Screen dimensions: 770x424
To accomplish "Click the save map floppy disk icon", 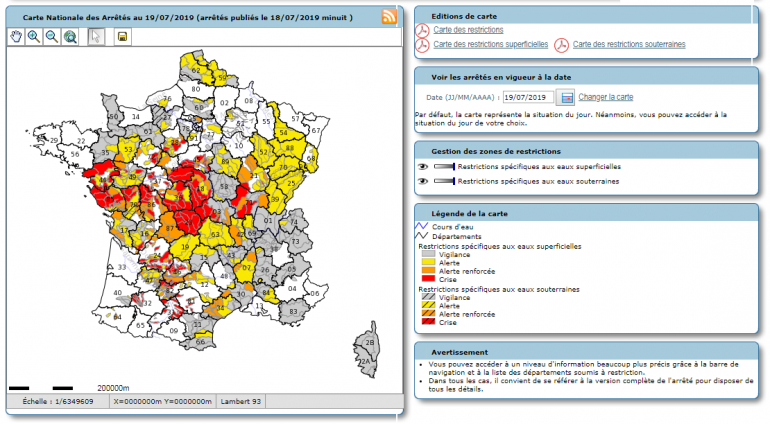I will (122, 37).
